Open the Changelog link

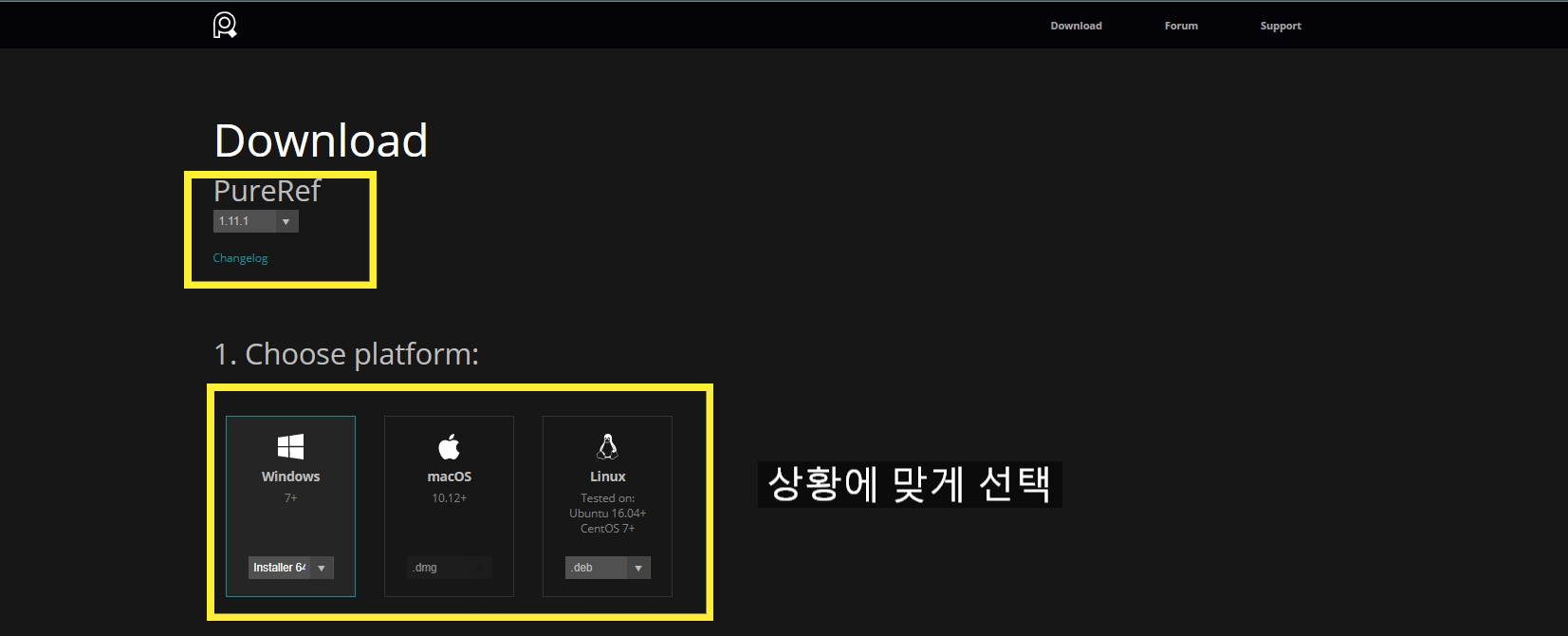[x=240, y=258]
